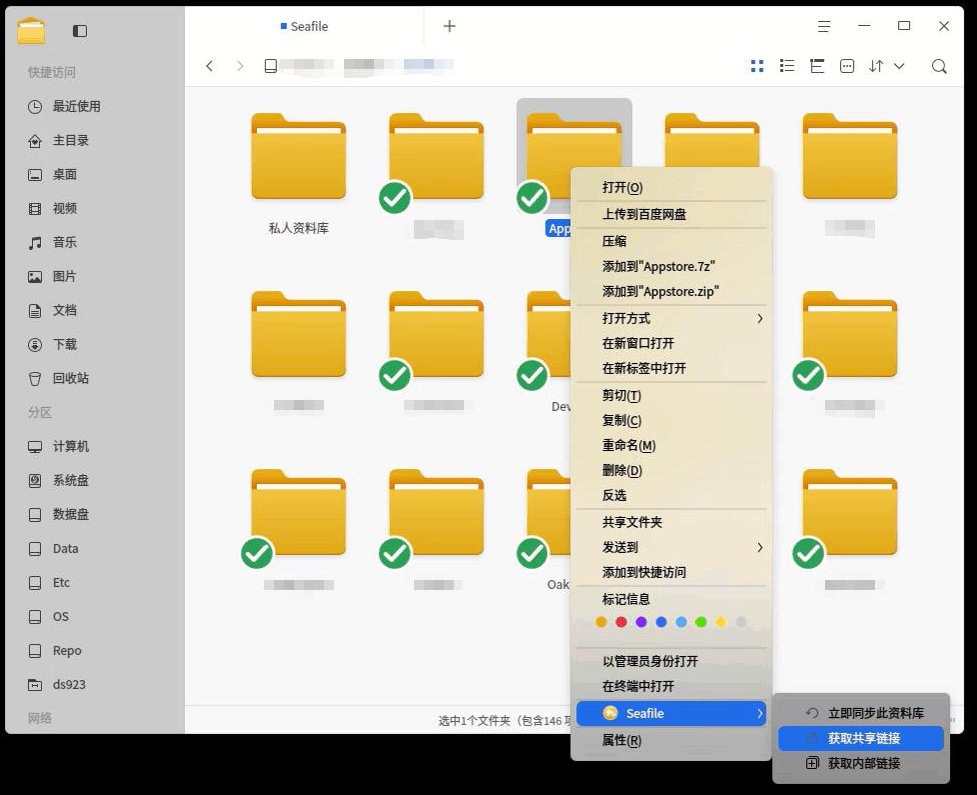977x795 pixels.
Task: Expand the sort dropdown chevron
Action: (x=899, y=66)
